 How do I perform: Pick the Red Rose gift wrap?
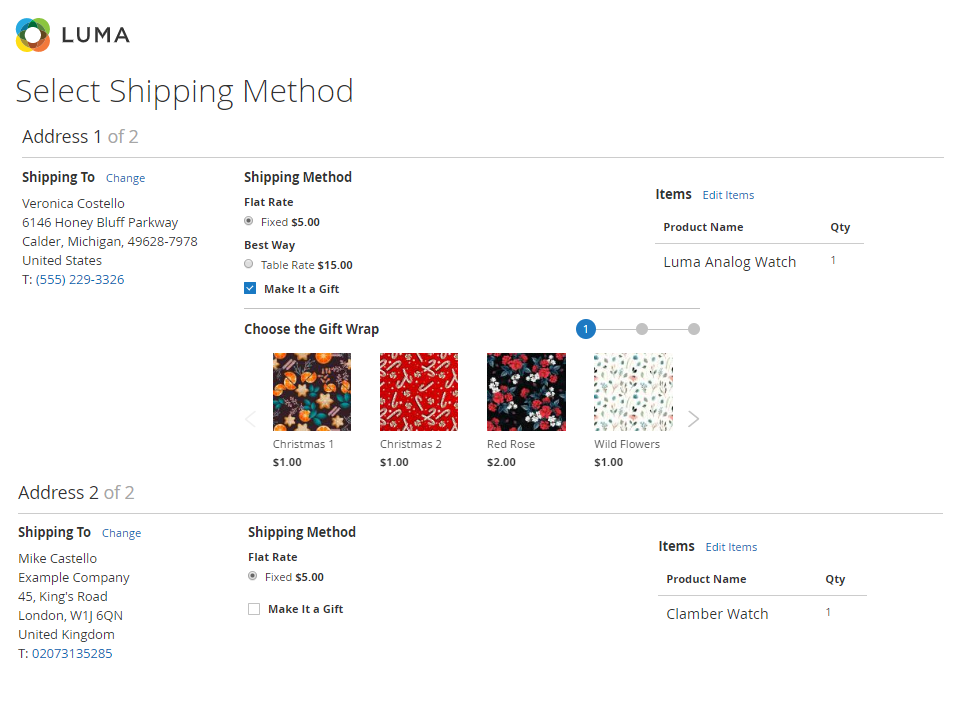[x=526, y=392]
